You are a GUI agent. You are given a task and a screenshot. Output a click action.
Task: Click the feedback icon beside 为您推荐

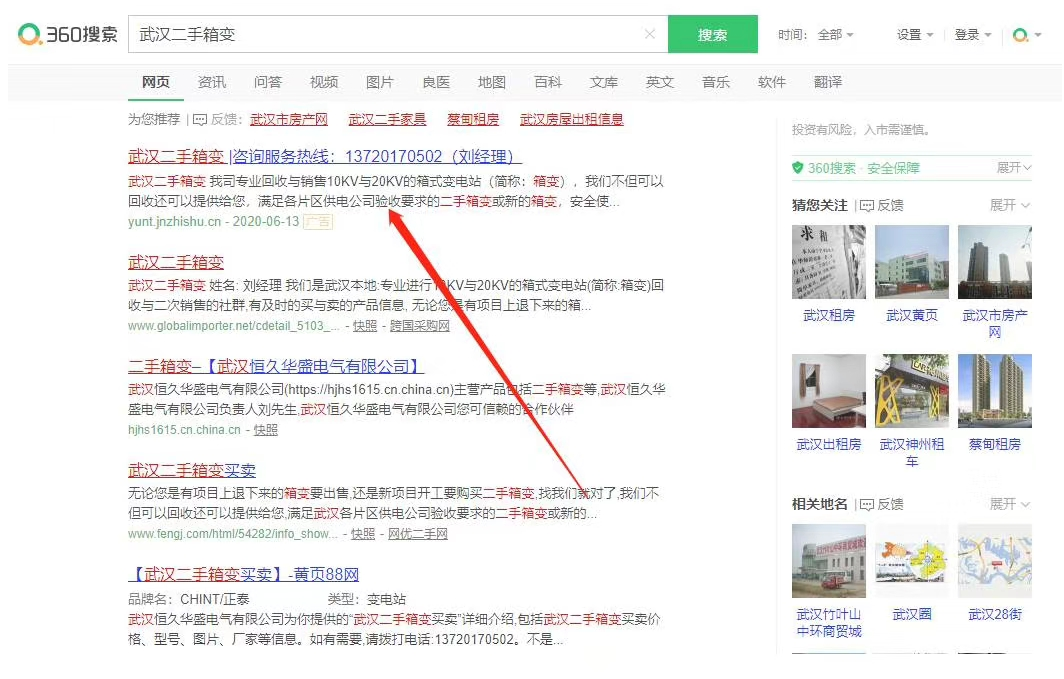200,120
